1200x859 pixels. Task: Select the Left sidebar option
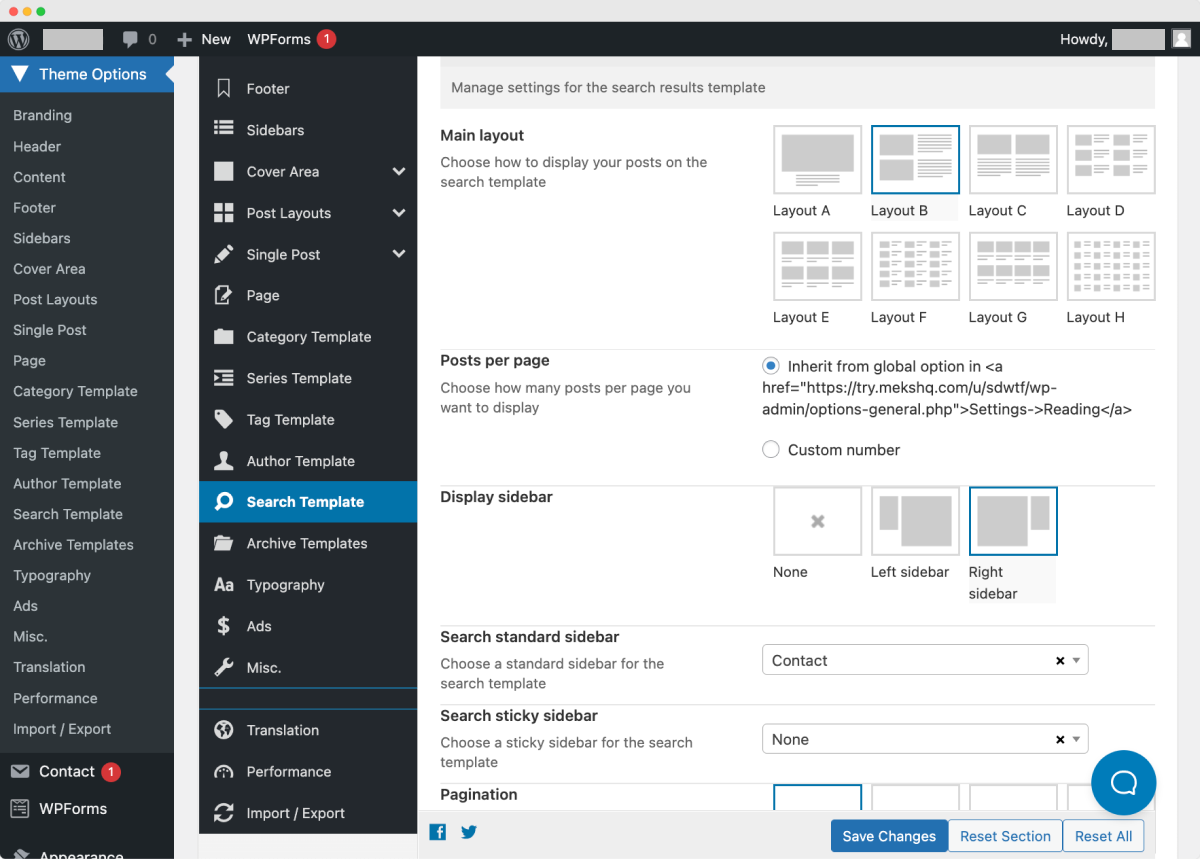click(915, 521)
